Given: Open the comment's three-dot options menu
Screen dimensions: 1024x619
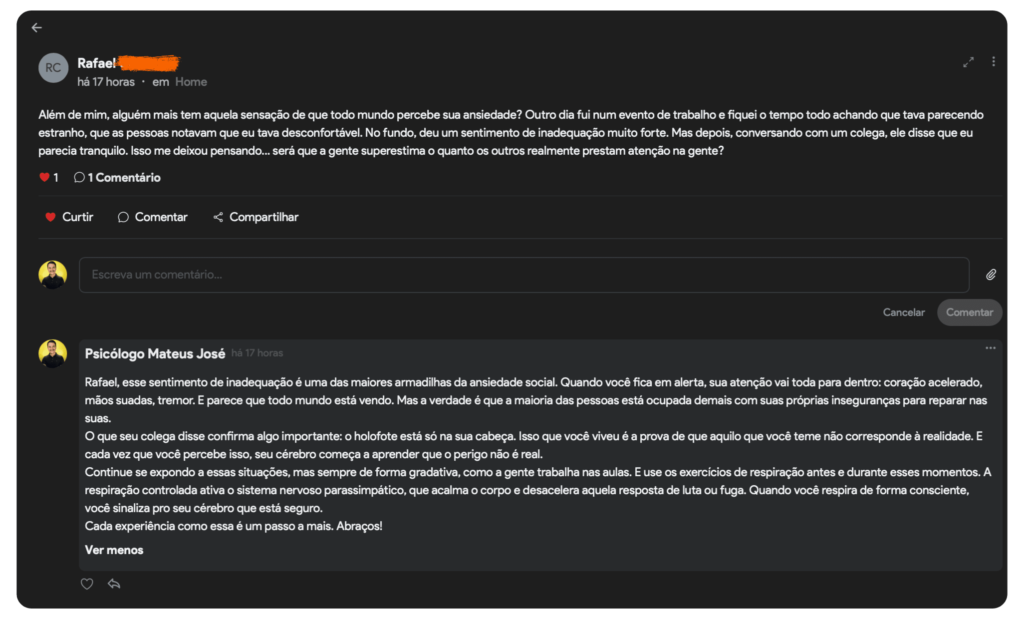Looking at the screenshot, I should (990, 348).
